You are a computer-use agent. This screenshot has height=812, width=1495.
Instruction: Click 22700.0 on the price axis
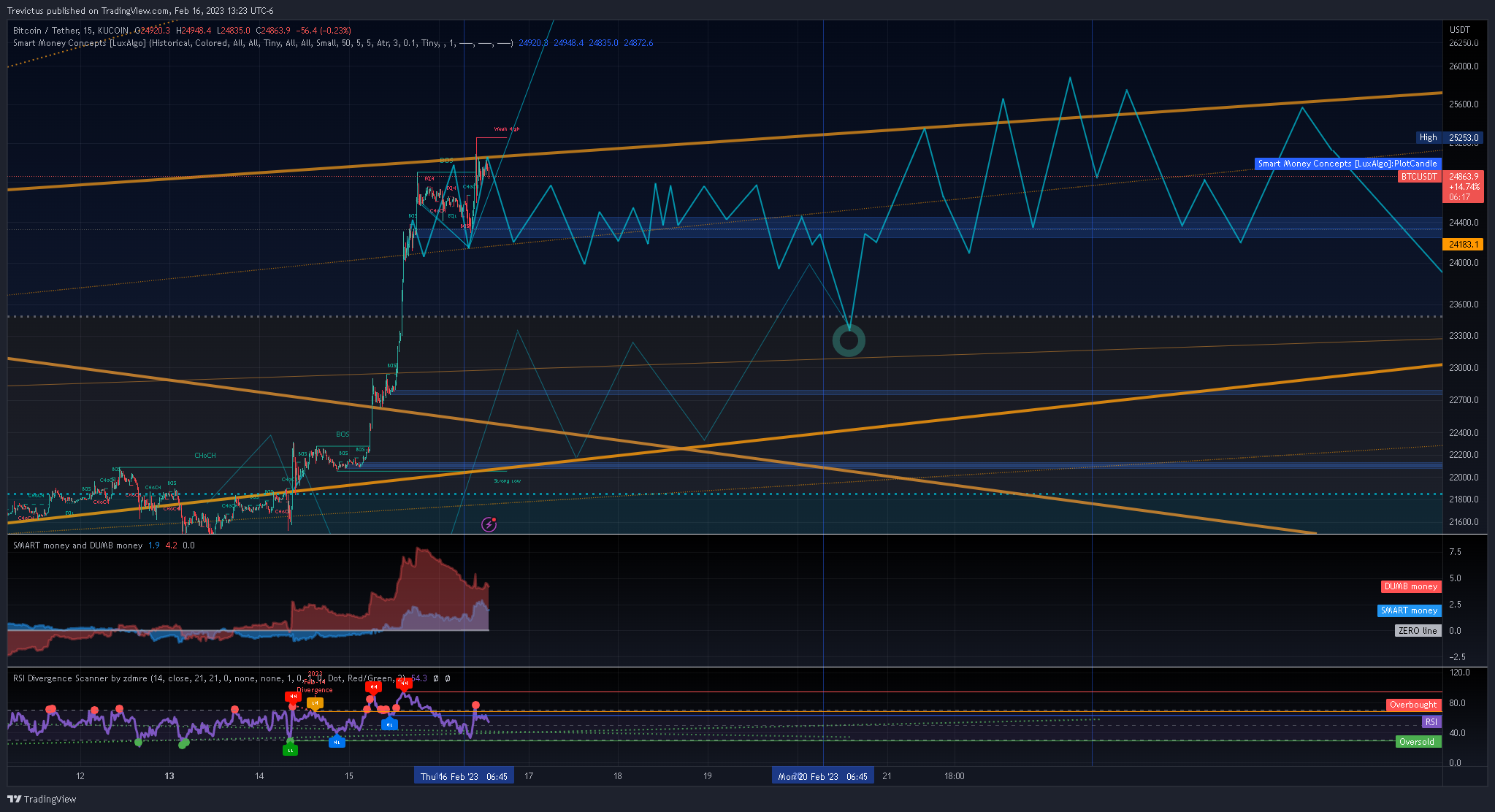(x=1464, y=400)
